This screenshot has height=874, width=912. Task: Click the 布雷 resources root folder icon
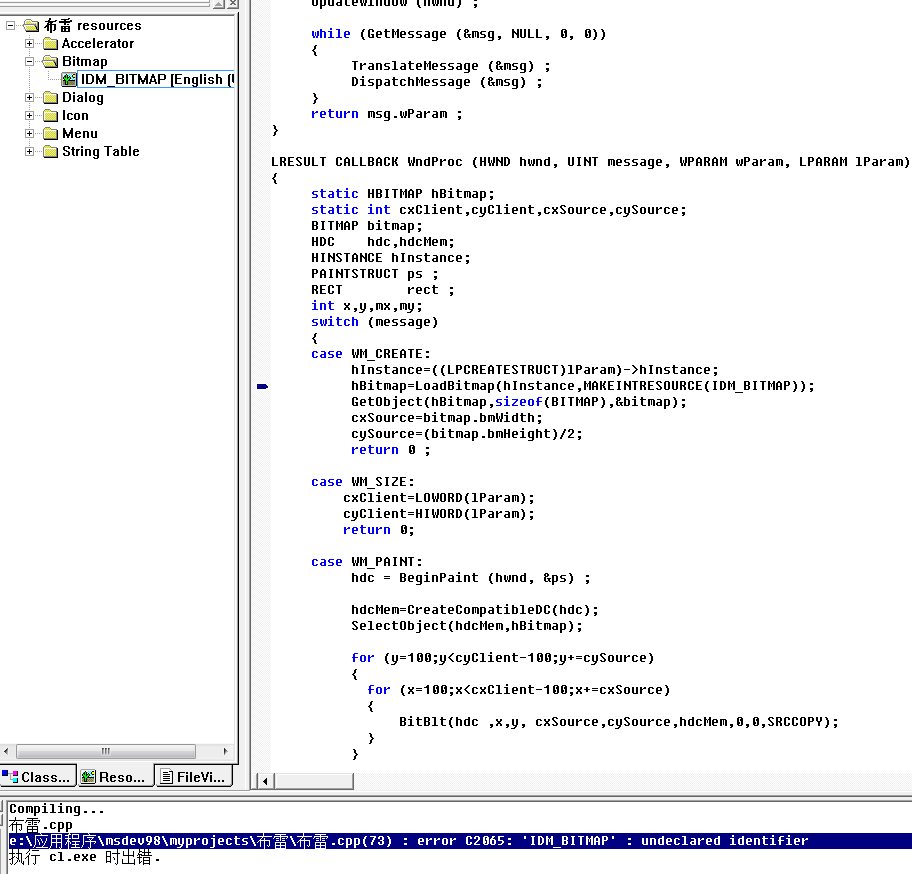pyautogui.click(x=31, y=25)
